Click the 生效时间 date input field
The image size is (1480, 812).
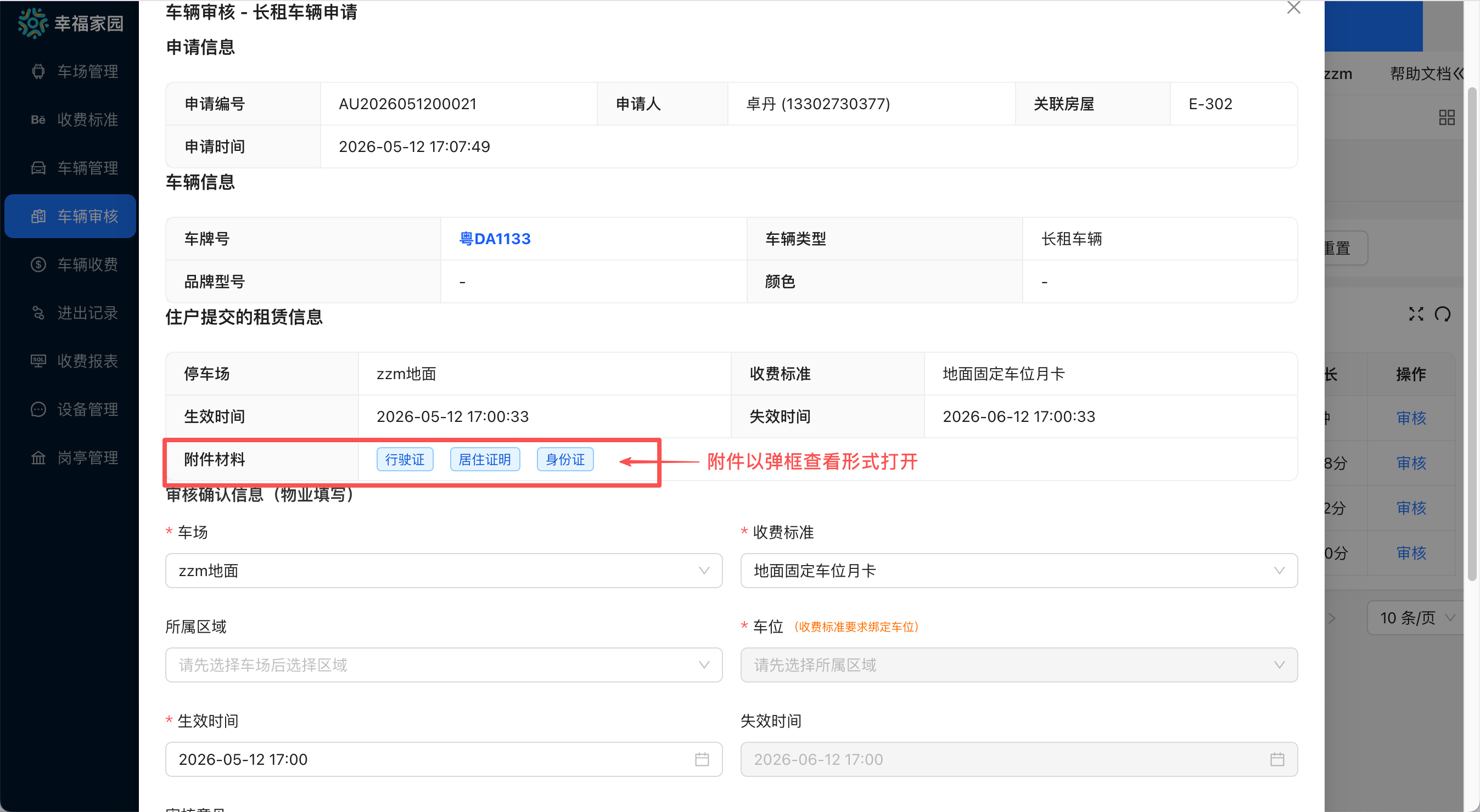[x=444, y=759]
